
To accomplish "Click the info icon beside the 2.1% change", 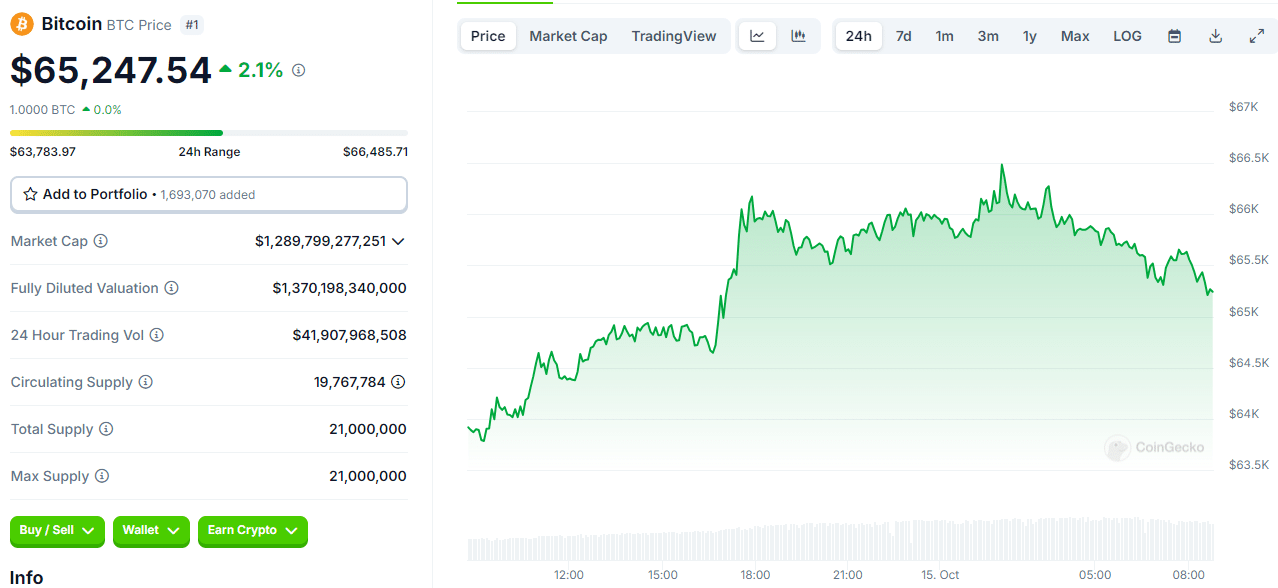I will coord(299,71).
